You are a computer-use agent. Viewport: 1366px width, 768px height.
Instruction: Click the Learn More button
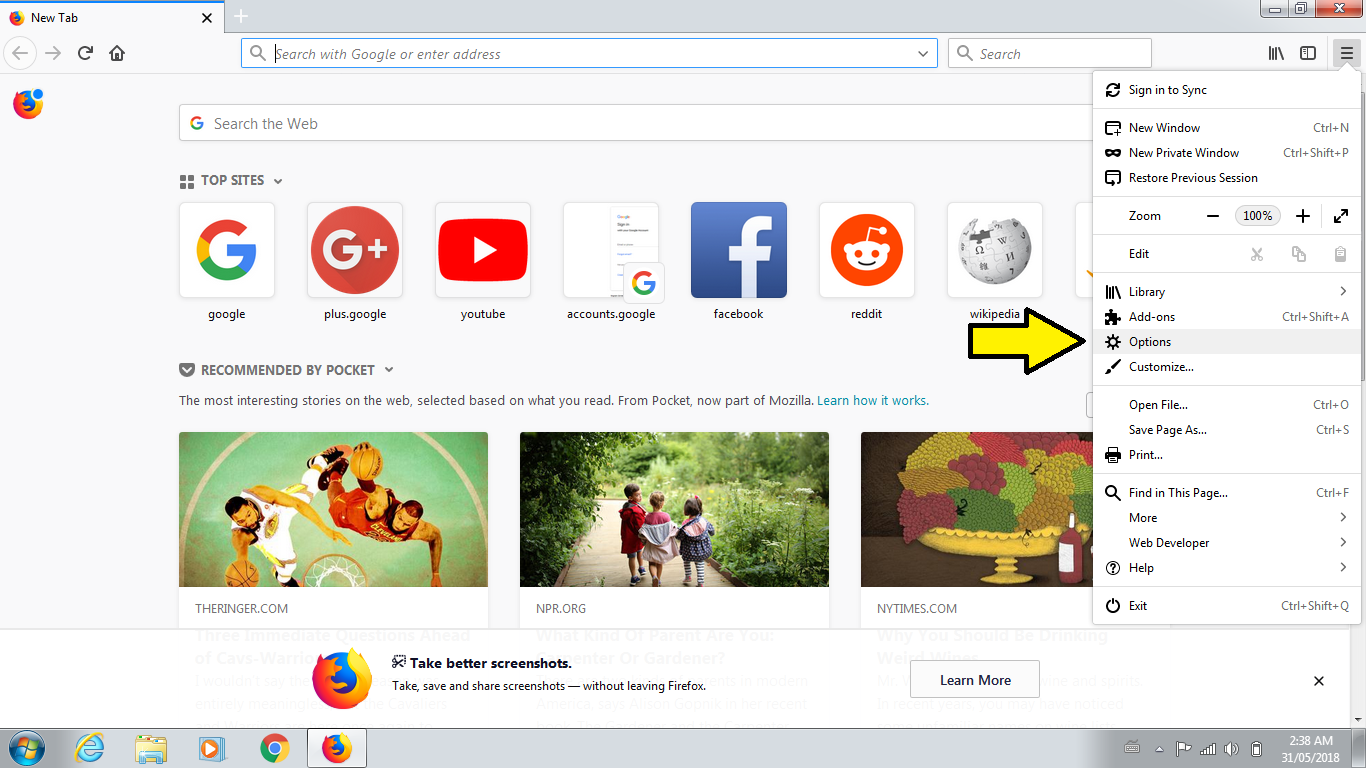click(x=975, y=680)
